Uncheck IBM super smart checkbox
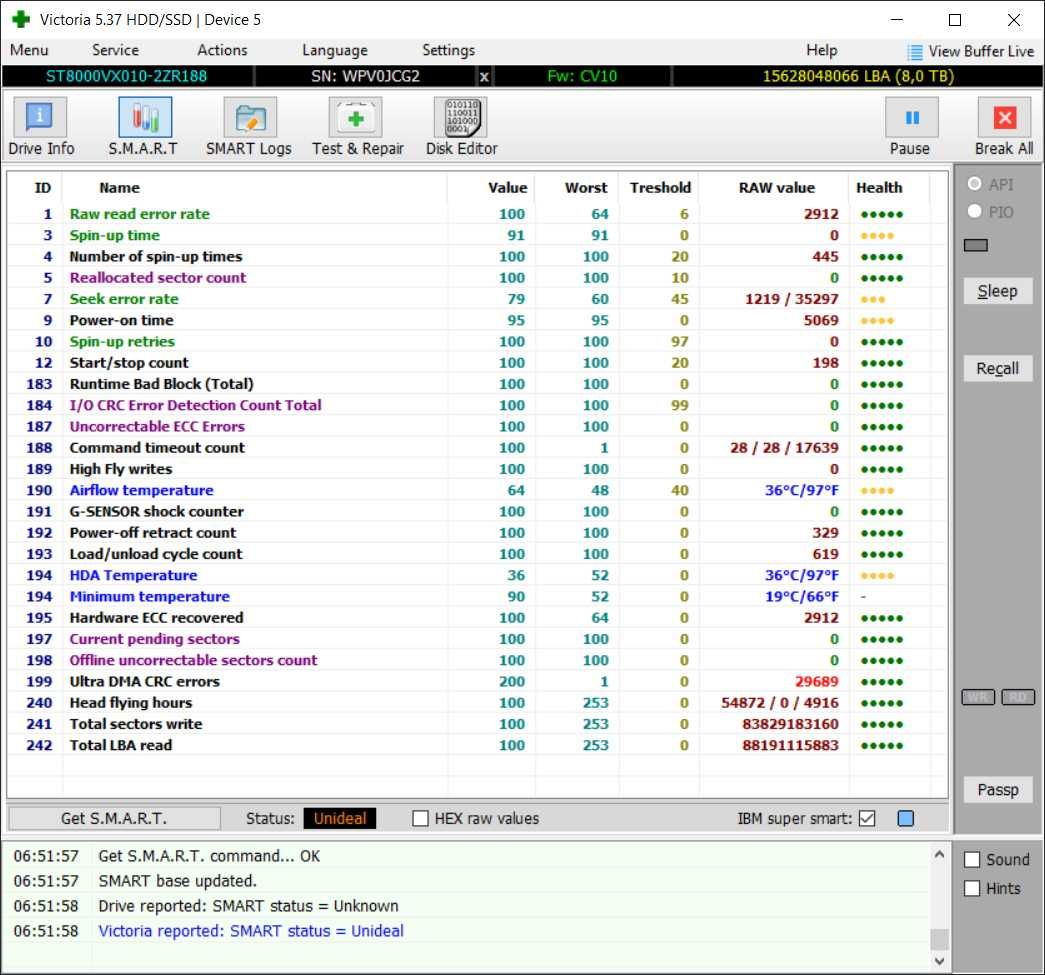The height and width of the screenshot is (975, 1045). [x=866, y=818]
